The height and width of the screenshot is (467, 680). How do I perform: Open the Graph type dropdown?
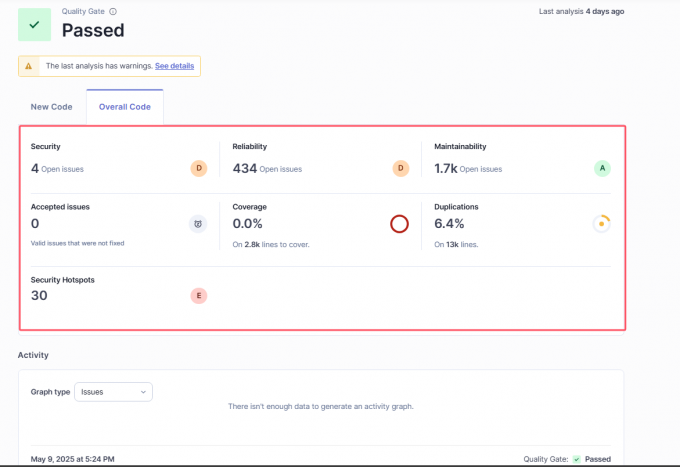coord(113,392)
